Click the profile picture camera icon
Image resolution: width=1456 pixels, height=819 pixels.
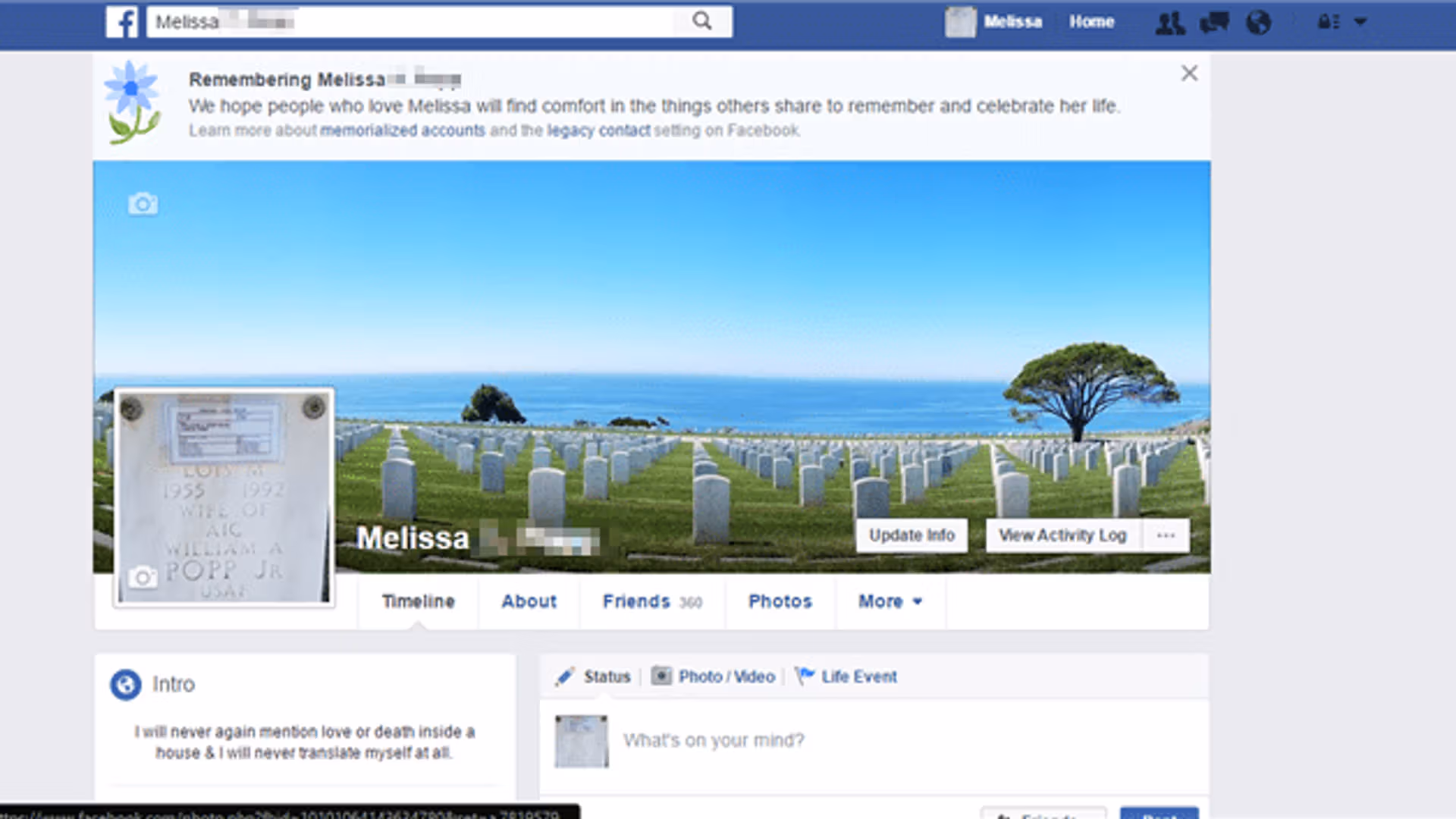tap(142, 578)
